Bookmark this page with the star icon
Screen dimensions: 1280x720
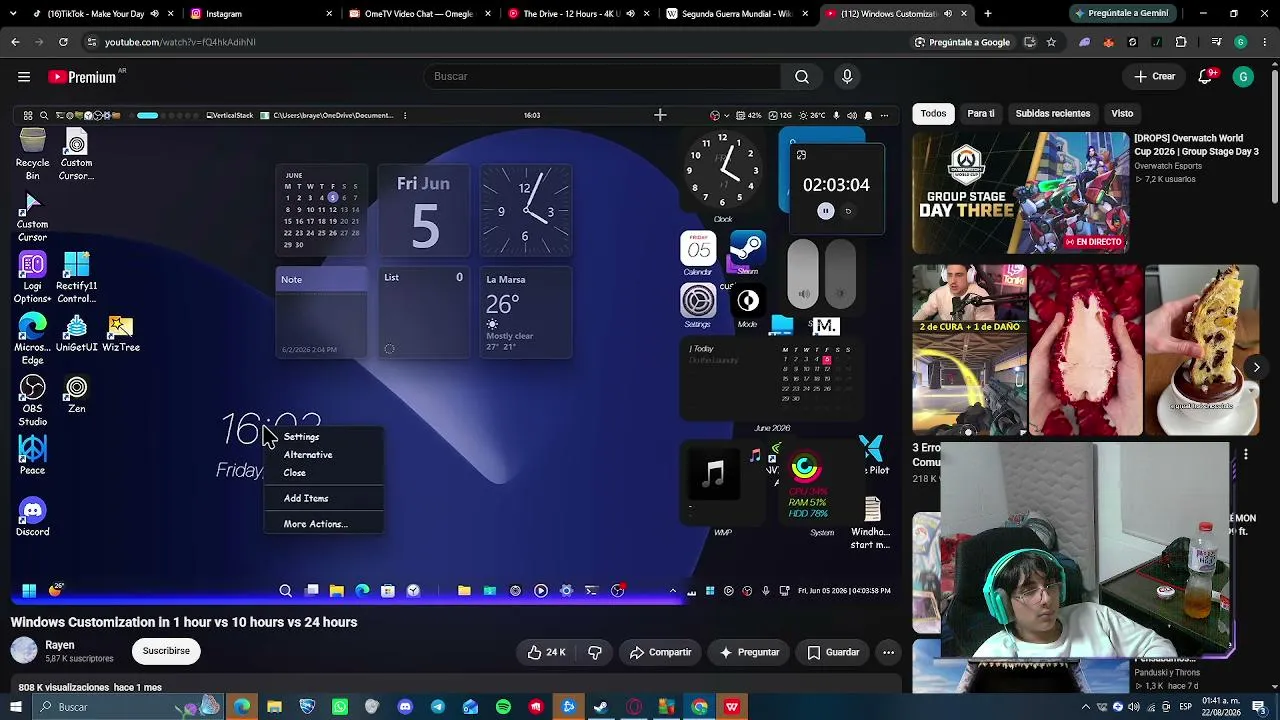[1051, 42]
